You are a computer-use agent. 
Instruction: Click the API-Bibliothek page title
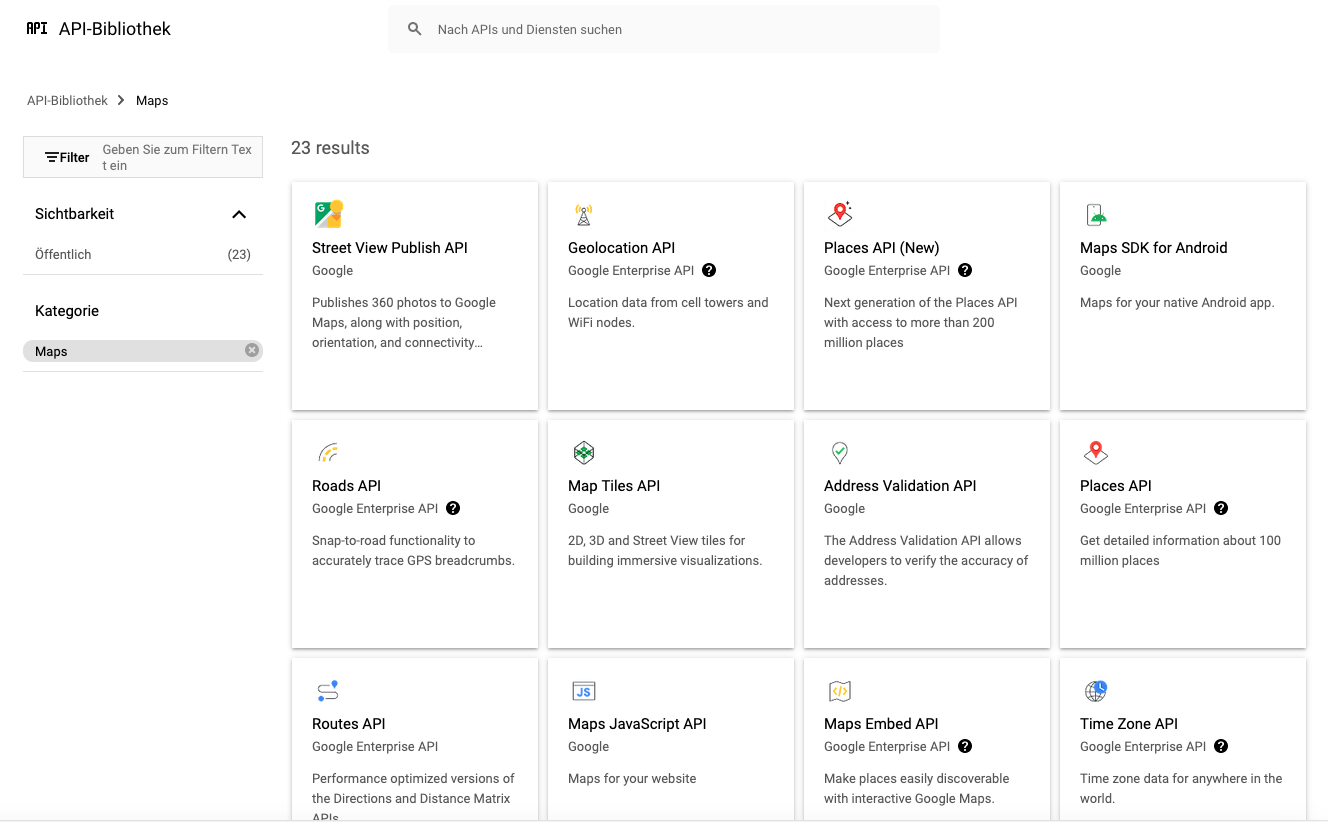click(x=115, y=29)
